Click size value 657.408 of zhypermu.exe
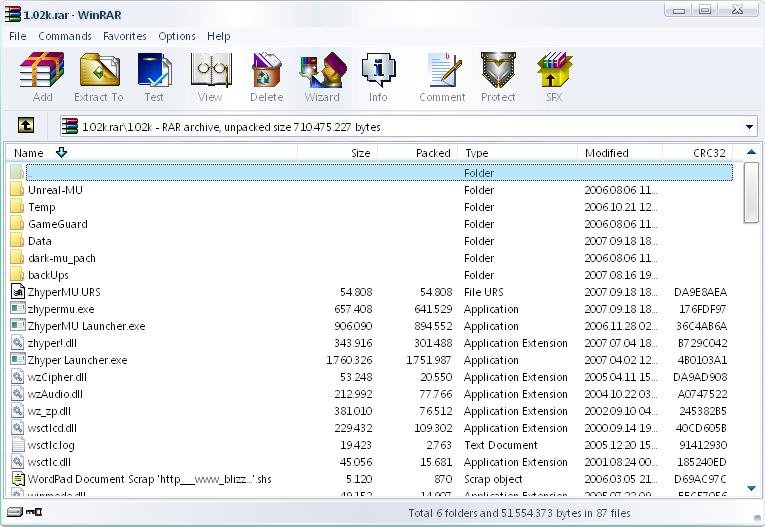Image resolution: width=765 pixels, height=527 pixels. click(x=353, y=309)
